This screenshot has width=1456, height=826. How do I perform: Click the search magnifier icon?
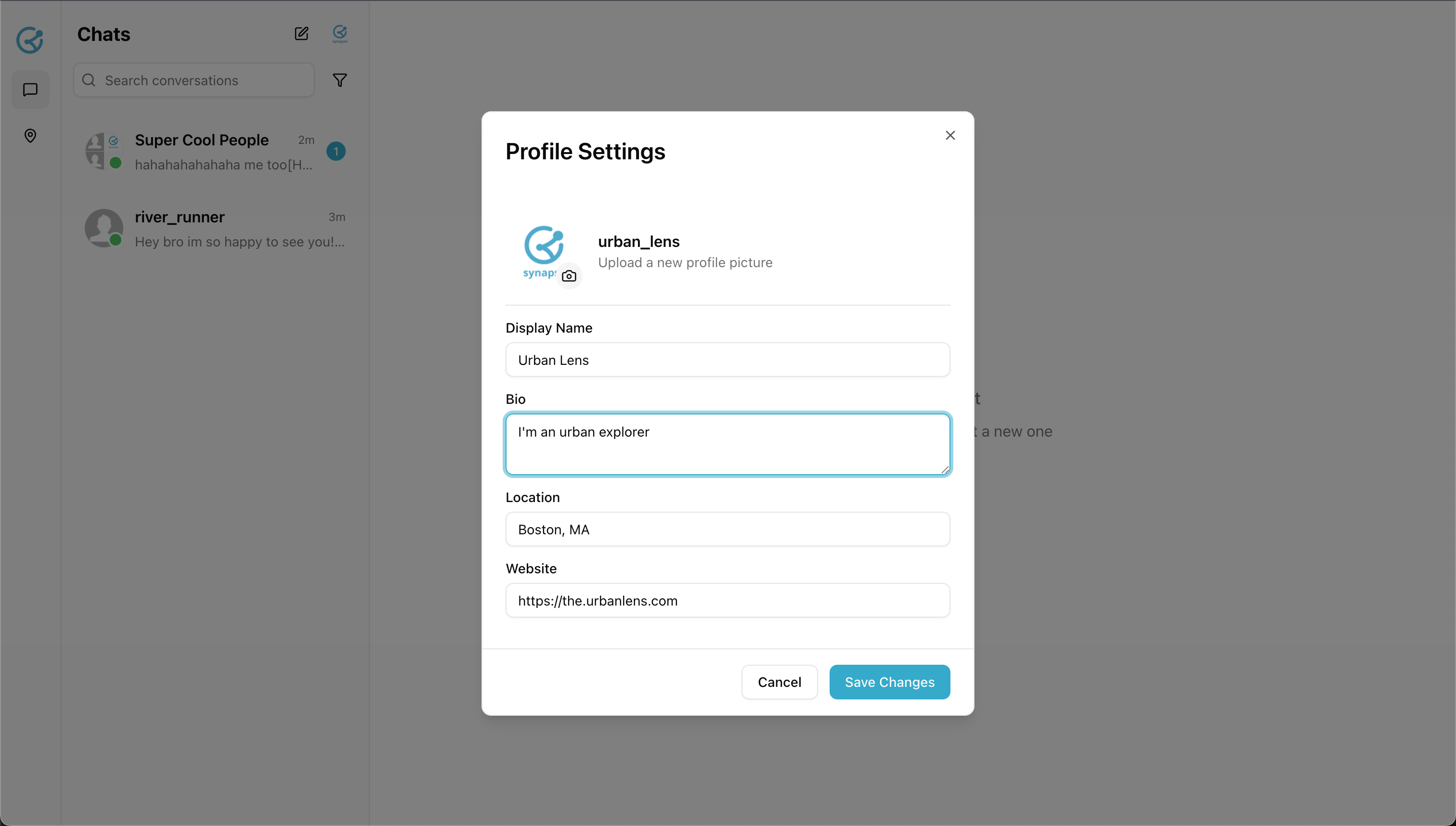click(x=89, y=80)
